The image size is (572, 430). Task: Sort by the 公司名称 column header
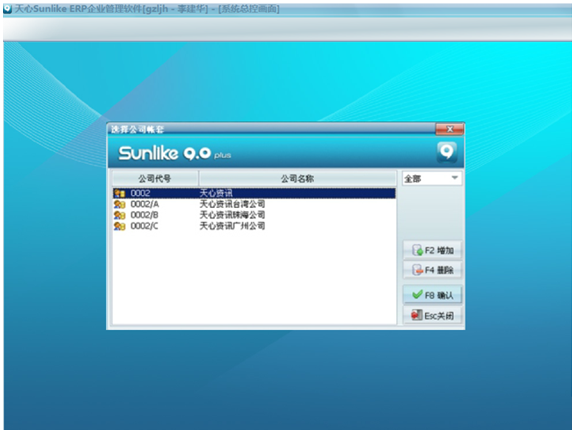[297, 178]
